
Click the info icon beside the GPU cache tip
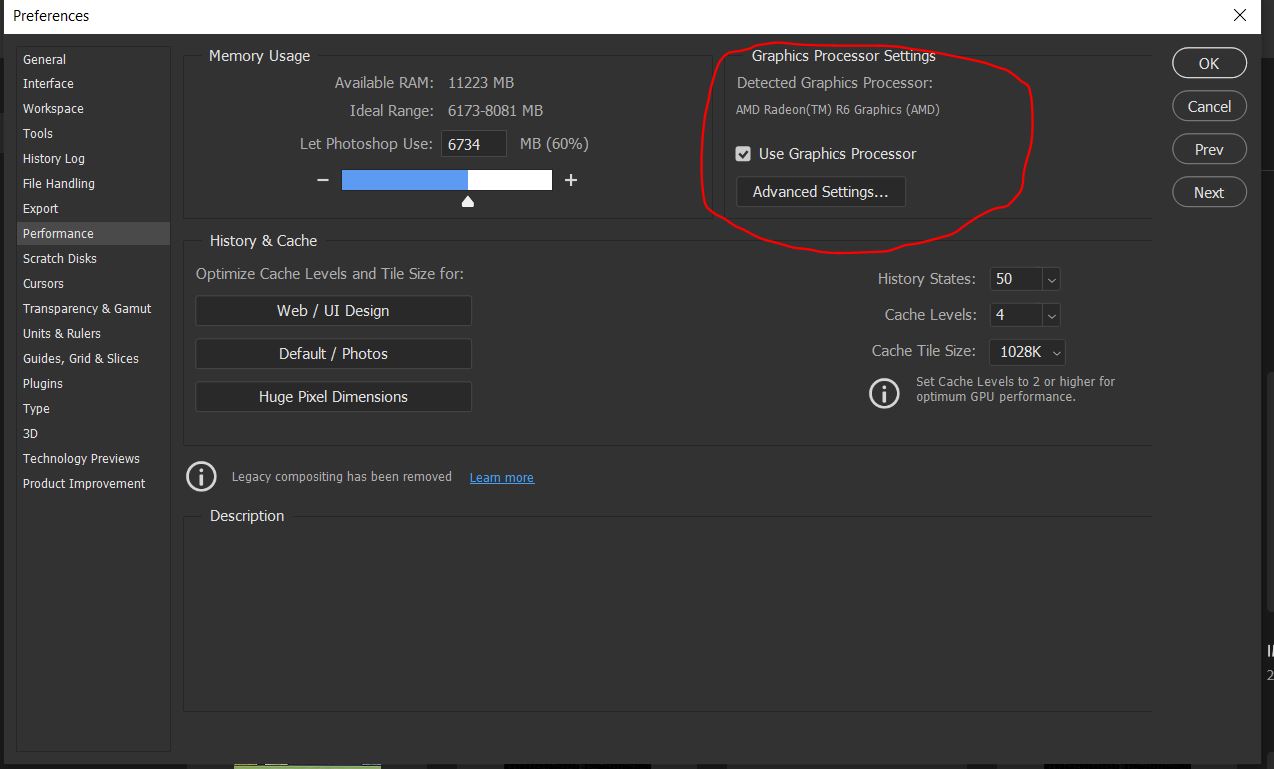coord(884,393)
